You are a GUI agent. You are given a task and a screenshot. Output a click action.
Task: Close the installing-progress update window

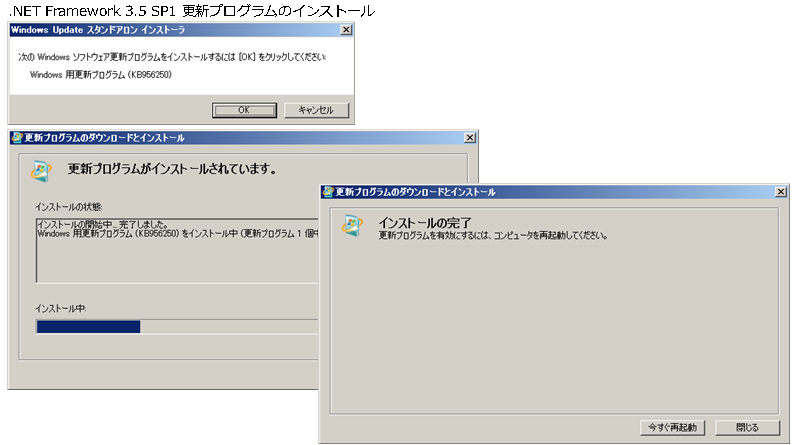click(470, 138)
